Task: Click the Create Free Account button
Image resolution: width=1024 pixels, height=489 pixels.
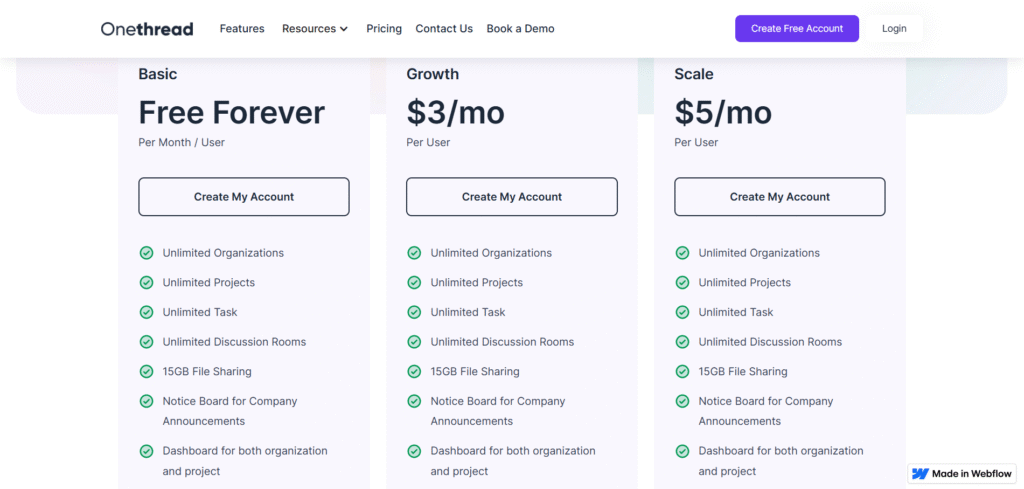Action: (x=797, y=29)
